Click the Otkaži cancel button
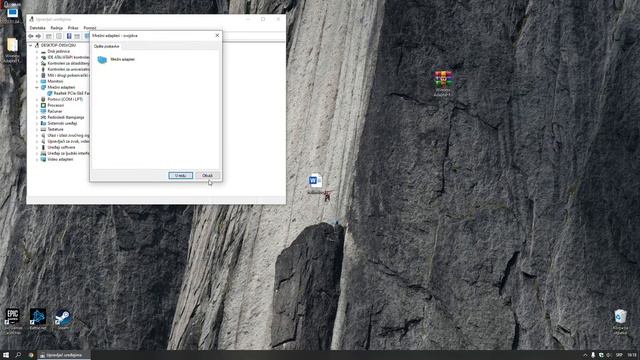 click(207, 176)
